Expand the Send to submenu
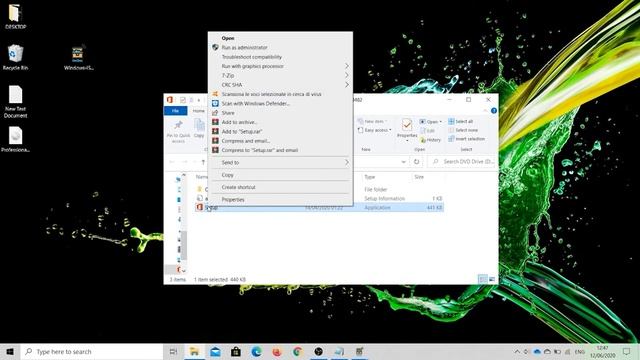Screen dimensions: 640x360 280,162
